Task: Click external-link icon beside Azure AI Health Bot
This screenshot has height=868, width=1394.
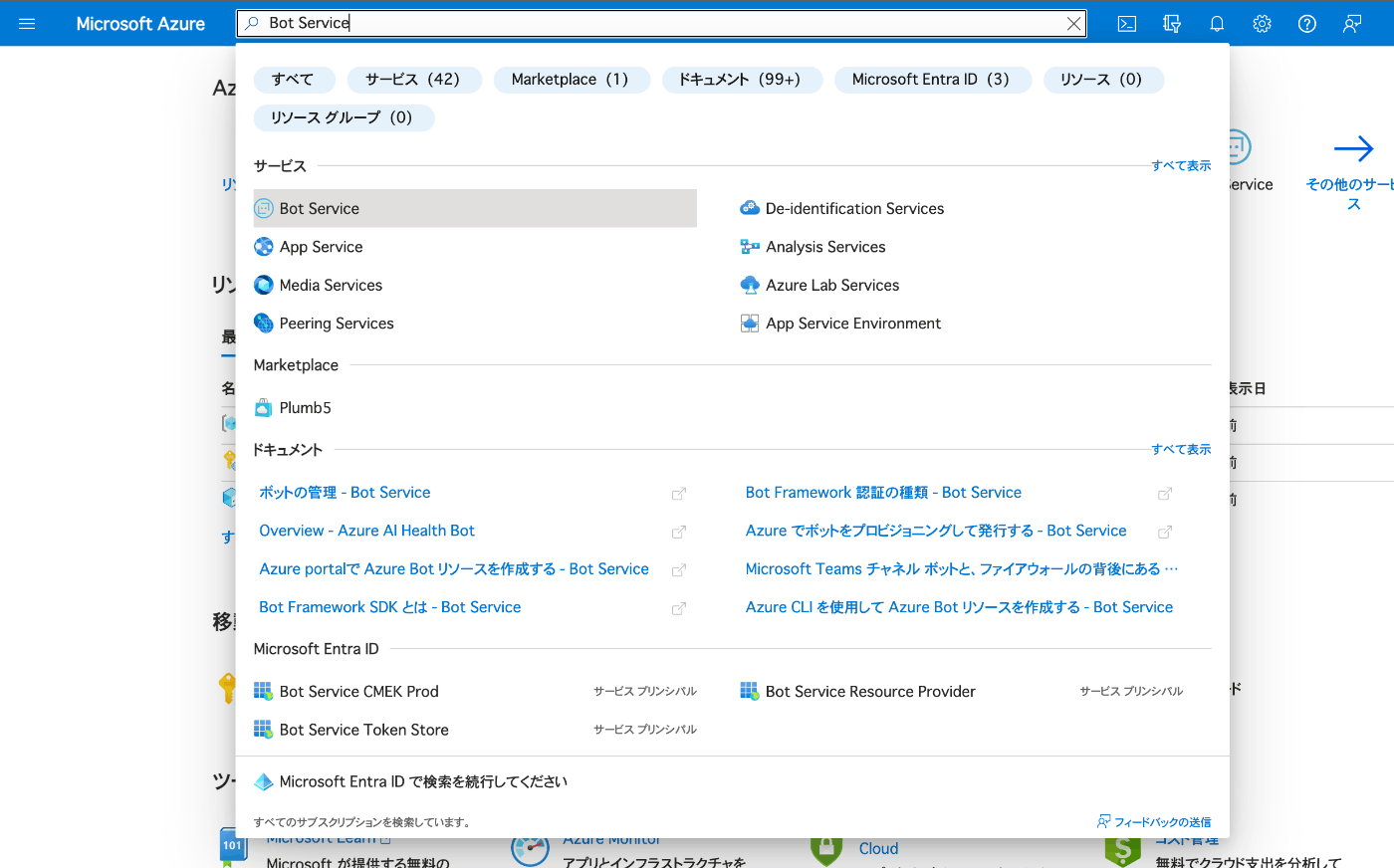Action: 679,532
